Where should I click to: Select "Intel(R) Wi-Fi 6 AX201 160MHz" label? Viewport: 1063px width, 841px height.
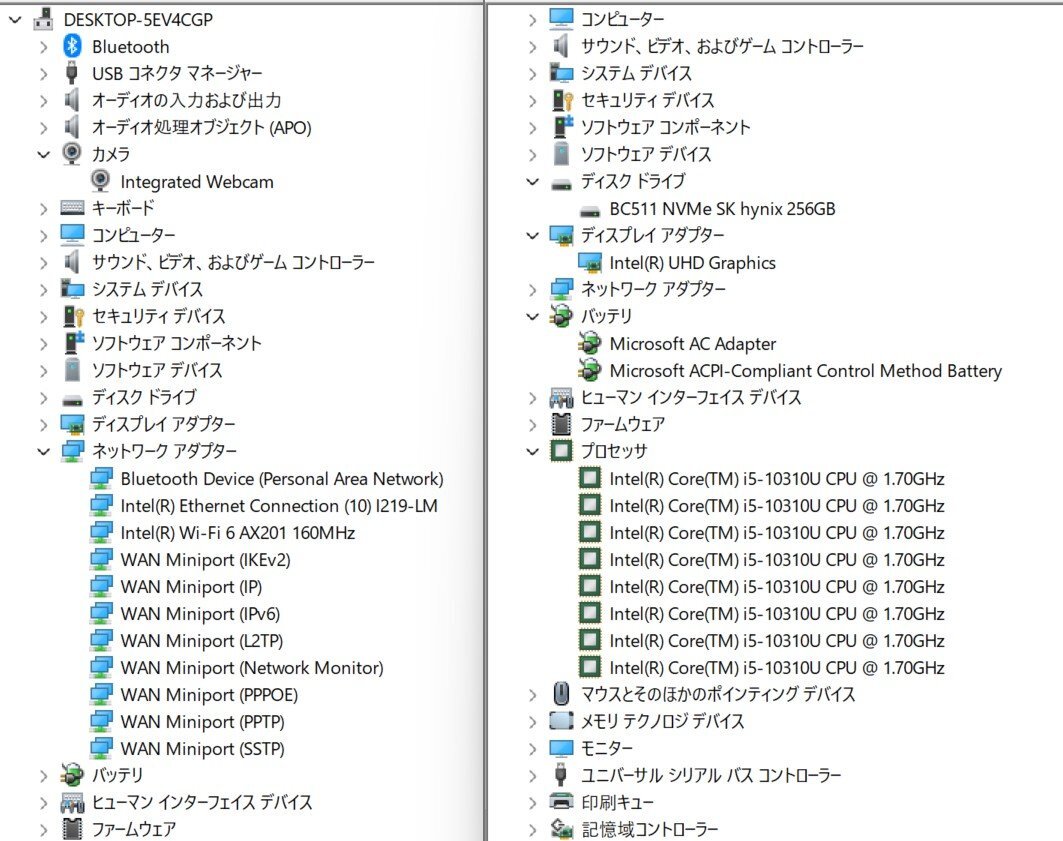[x=237, y=533]
